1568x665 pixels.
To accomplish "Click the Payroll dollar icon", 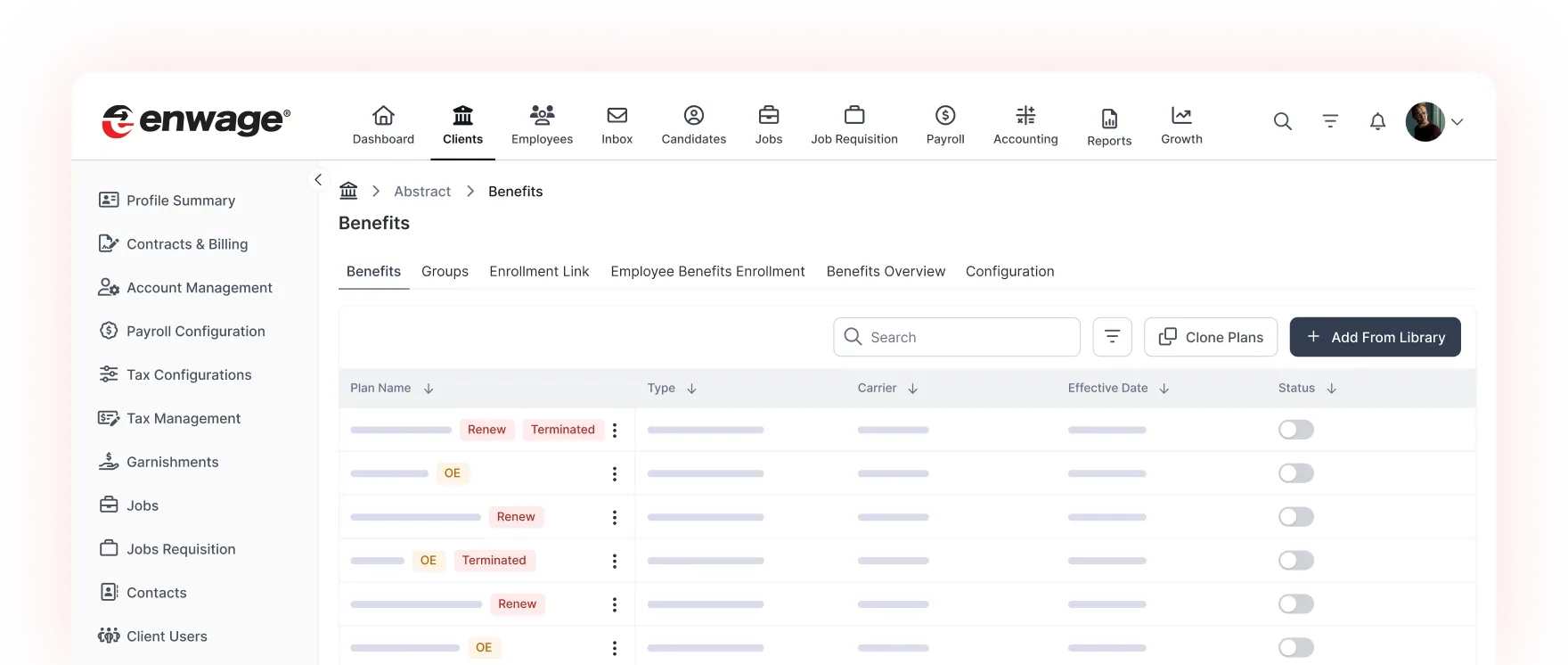I will (x=945, y=116).
